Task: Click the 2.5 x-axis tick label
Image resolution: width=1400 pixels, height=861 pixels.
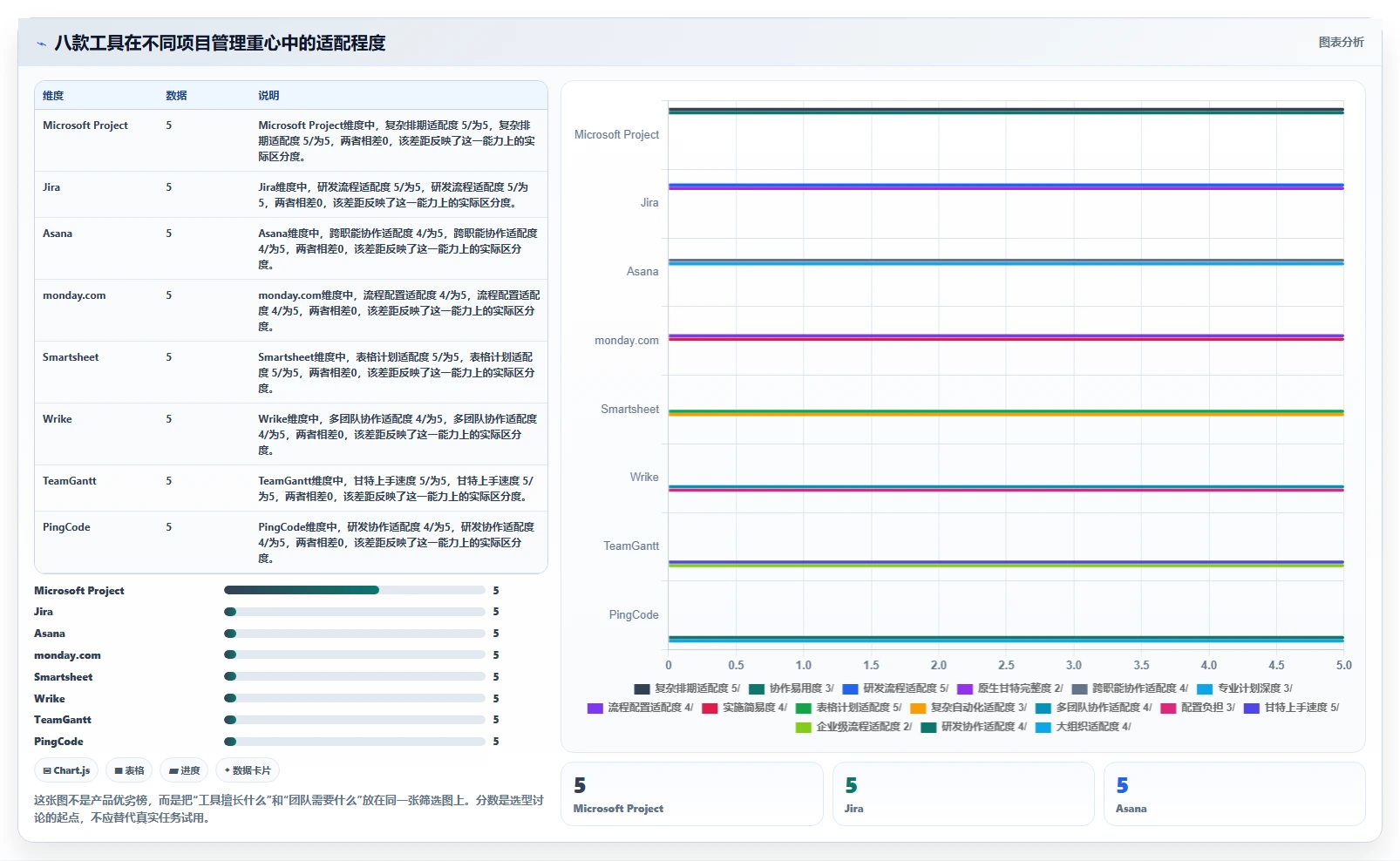Action: [1006, 665]
